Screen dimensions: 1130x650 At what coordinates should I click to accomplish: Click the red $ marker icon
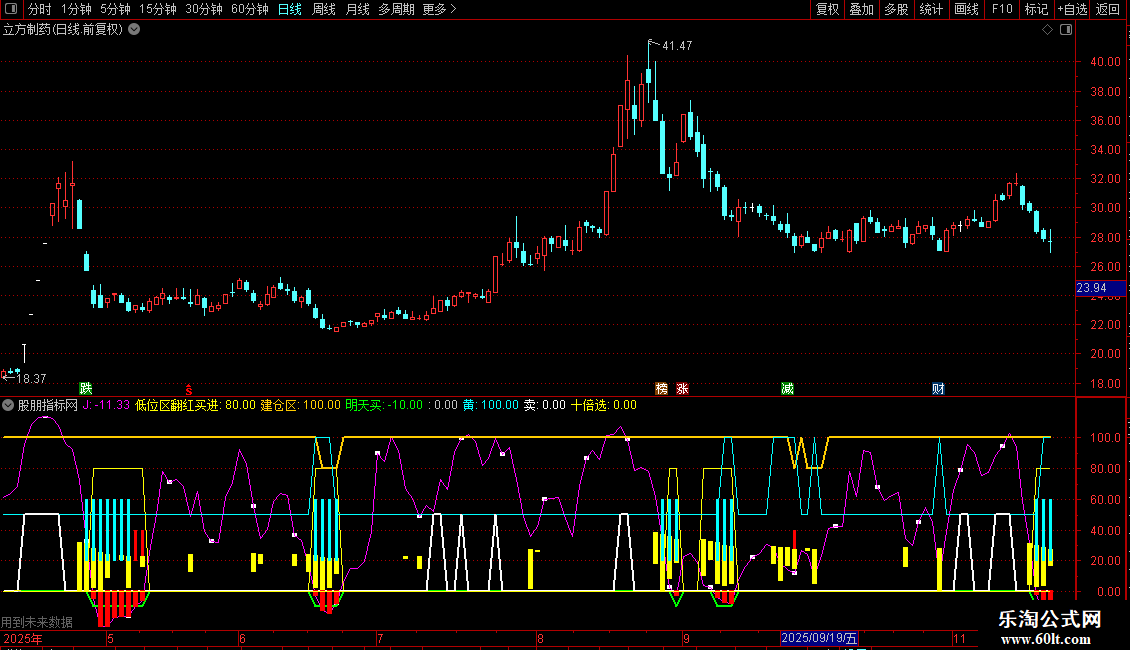[x=189, y=389]
